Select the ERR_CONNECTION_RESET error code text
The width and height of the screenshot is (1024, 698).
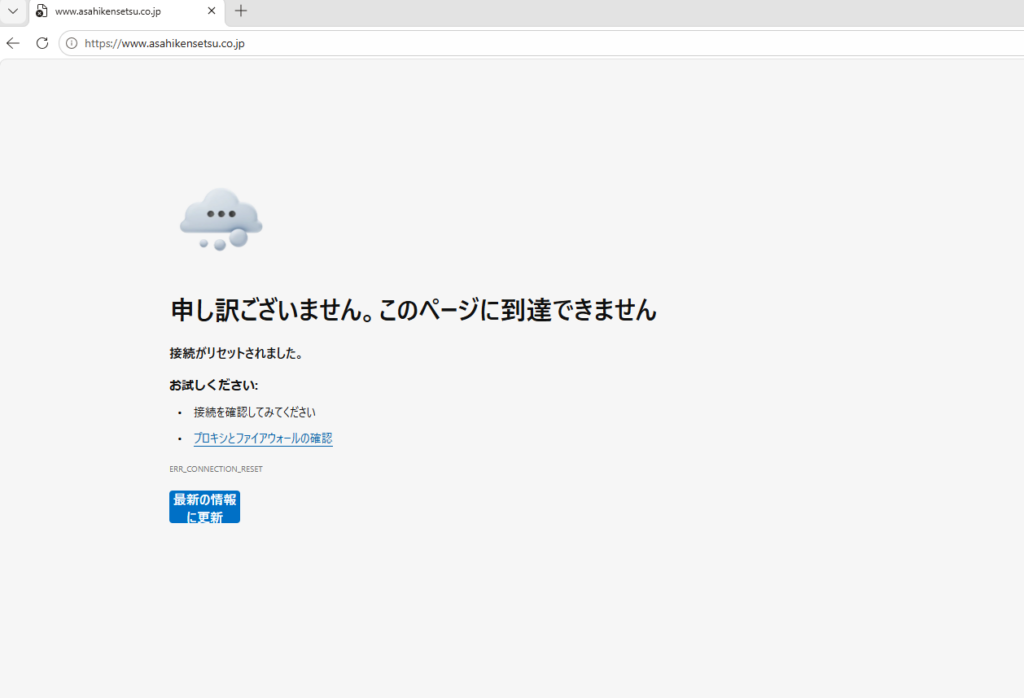pyautogui.click(x=216, y=469)
